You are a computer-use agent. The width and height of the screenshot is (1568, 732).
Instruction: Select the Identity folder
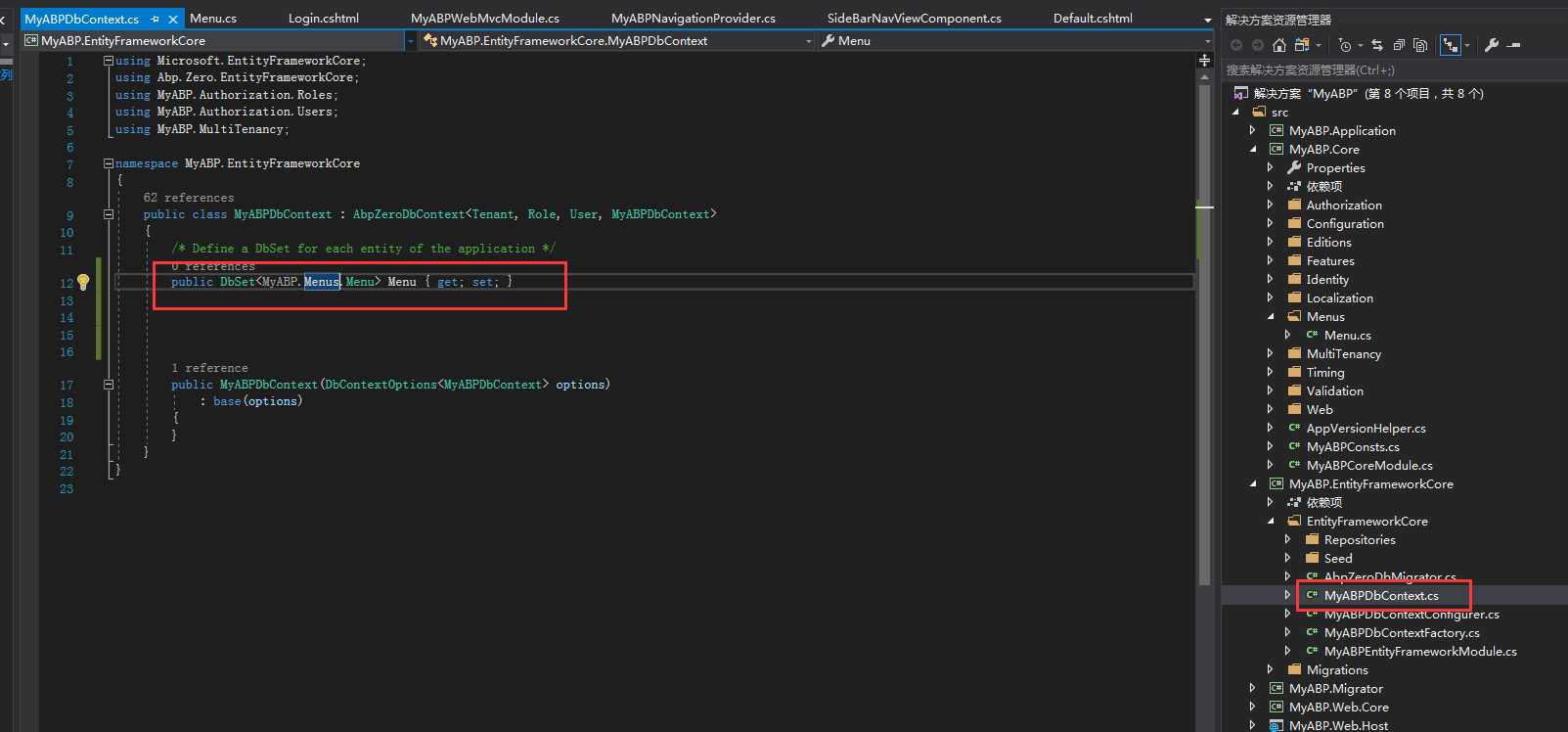pos(1318,279)
